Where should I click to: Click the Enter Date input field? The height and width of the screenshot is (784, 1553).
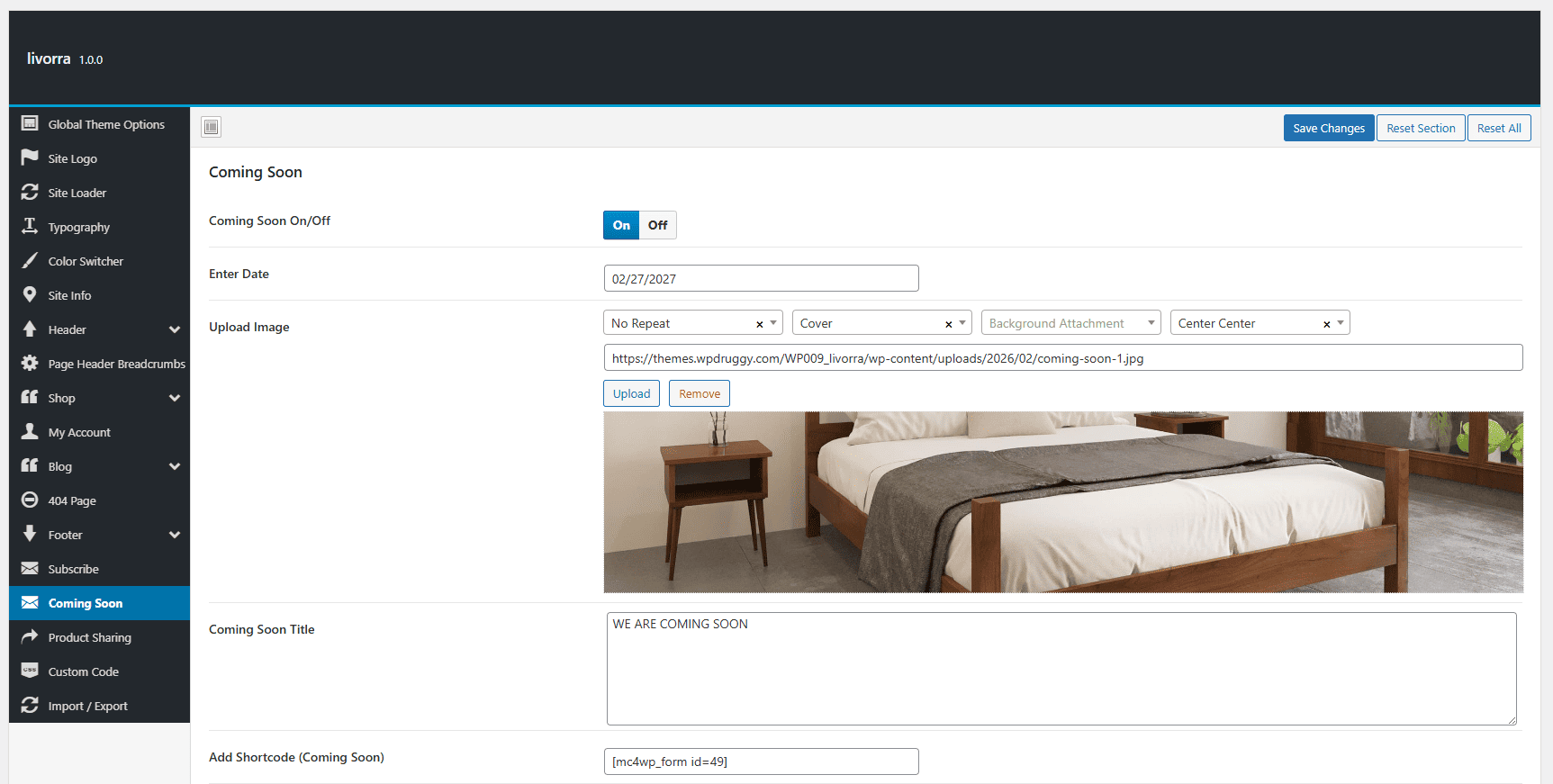tap(761, 278)
